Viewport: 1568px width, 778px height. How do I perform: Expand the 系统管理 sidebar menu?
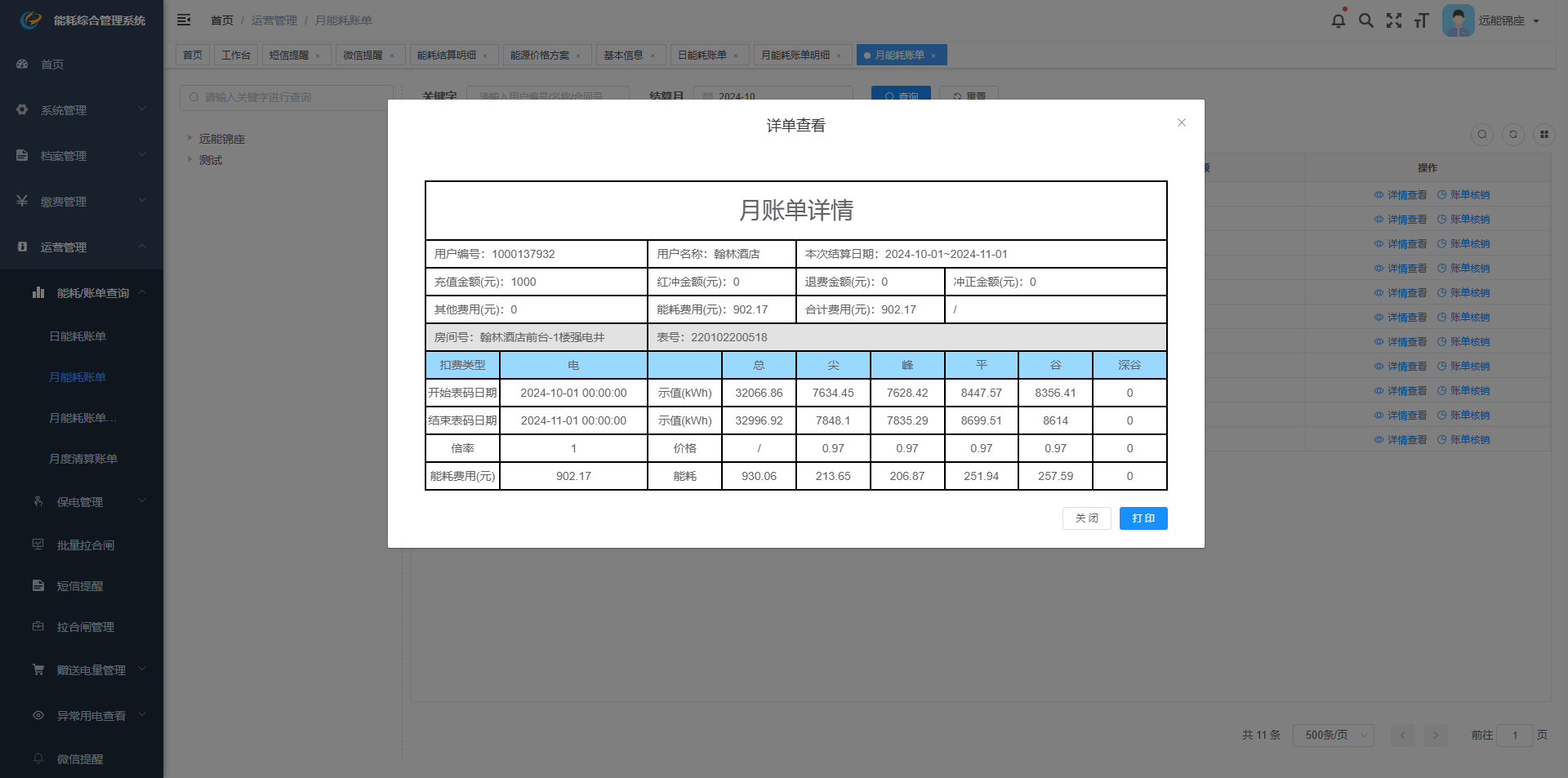(x=82, y=110)
